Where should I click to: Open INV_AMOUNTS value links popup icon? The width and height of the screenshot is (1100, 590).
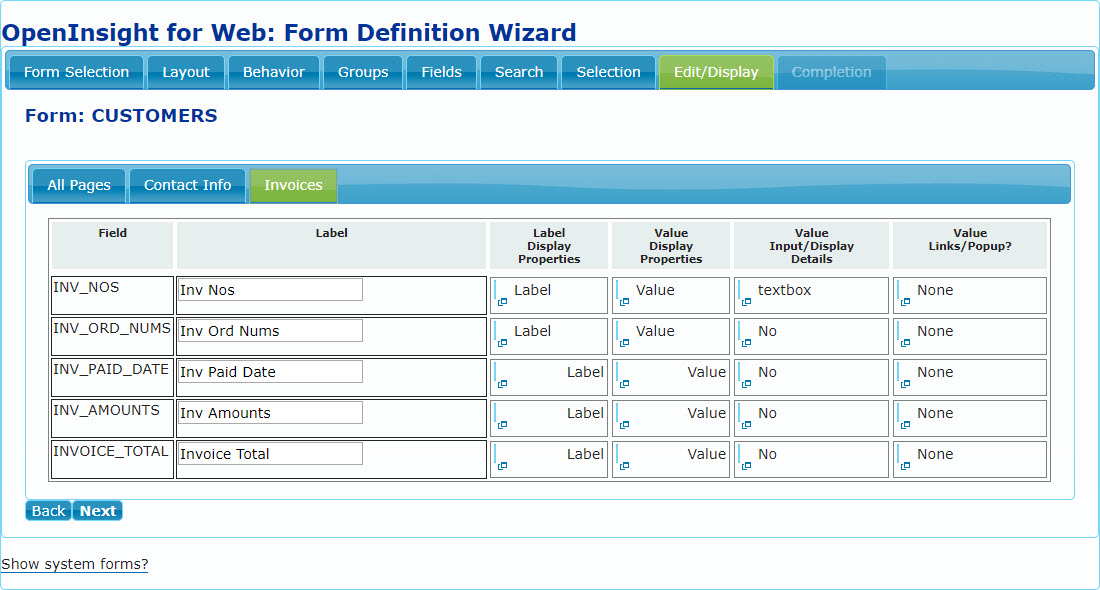point(906,425)
